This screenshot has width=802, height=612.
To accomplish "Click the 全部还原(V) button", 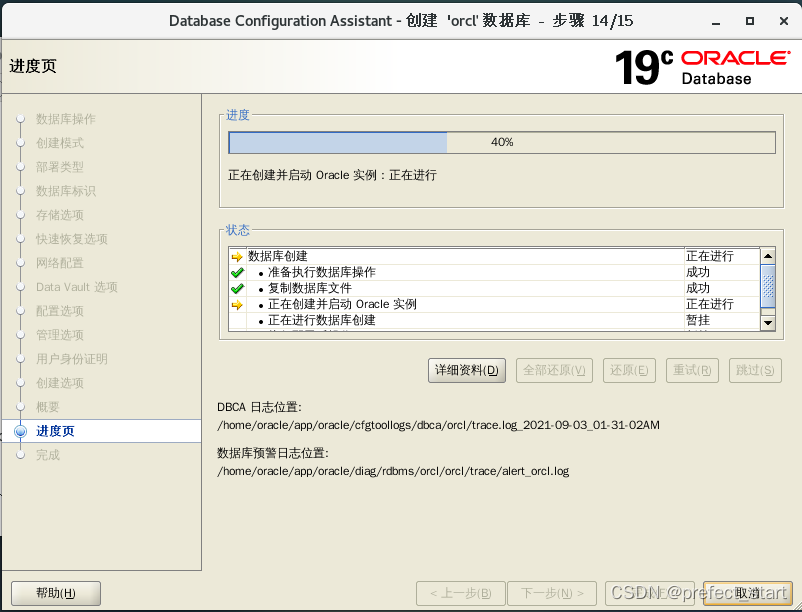I will pos(554,370).
